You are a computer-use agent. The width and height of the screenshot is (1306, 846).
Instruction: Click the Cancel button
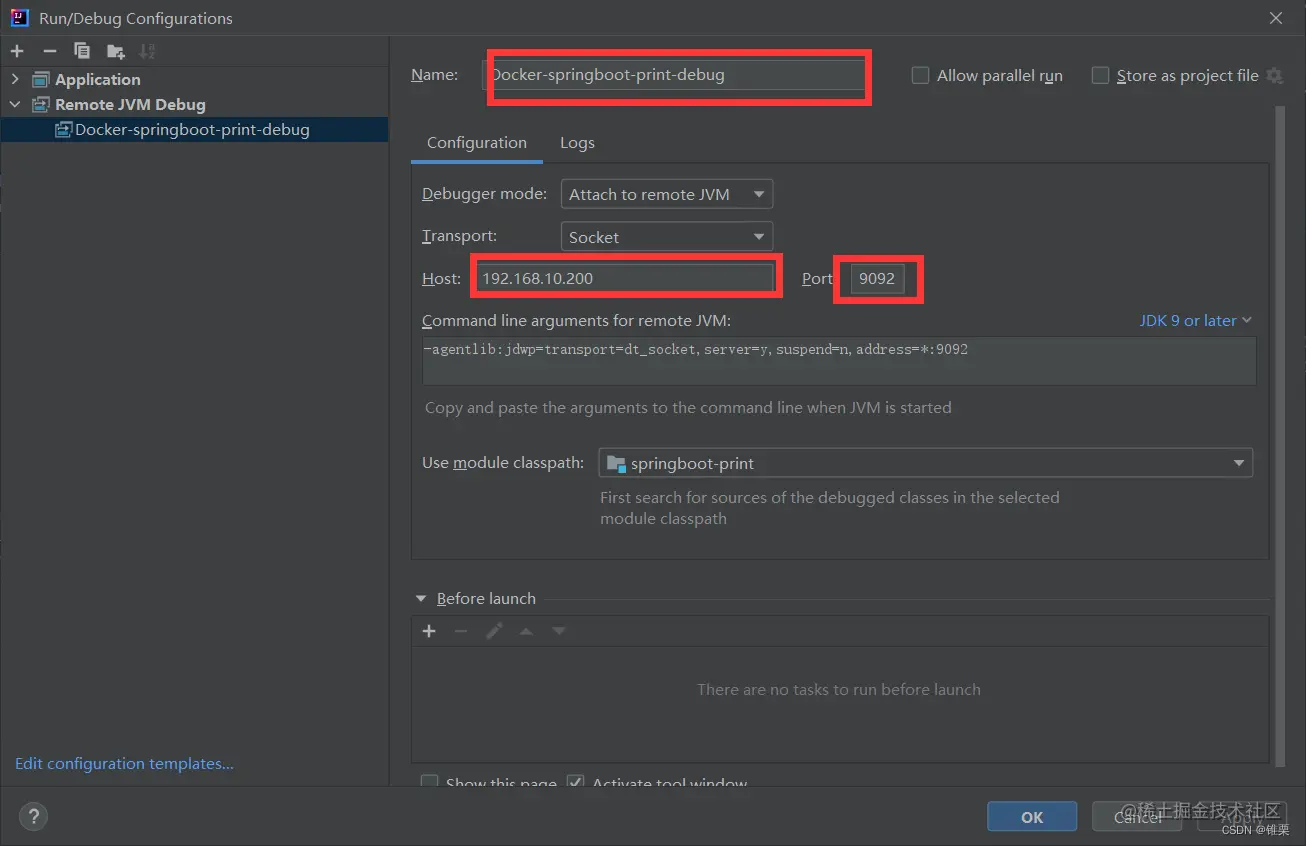1138,817
